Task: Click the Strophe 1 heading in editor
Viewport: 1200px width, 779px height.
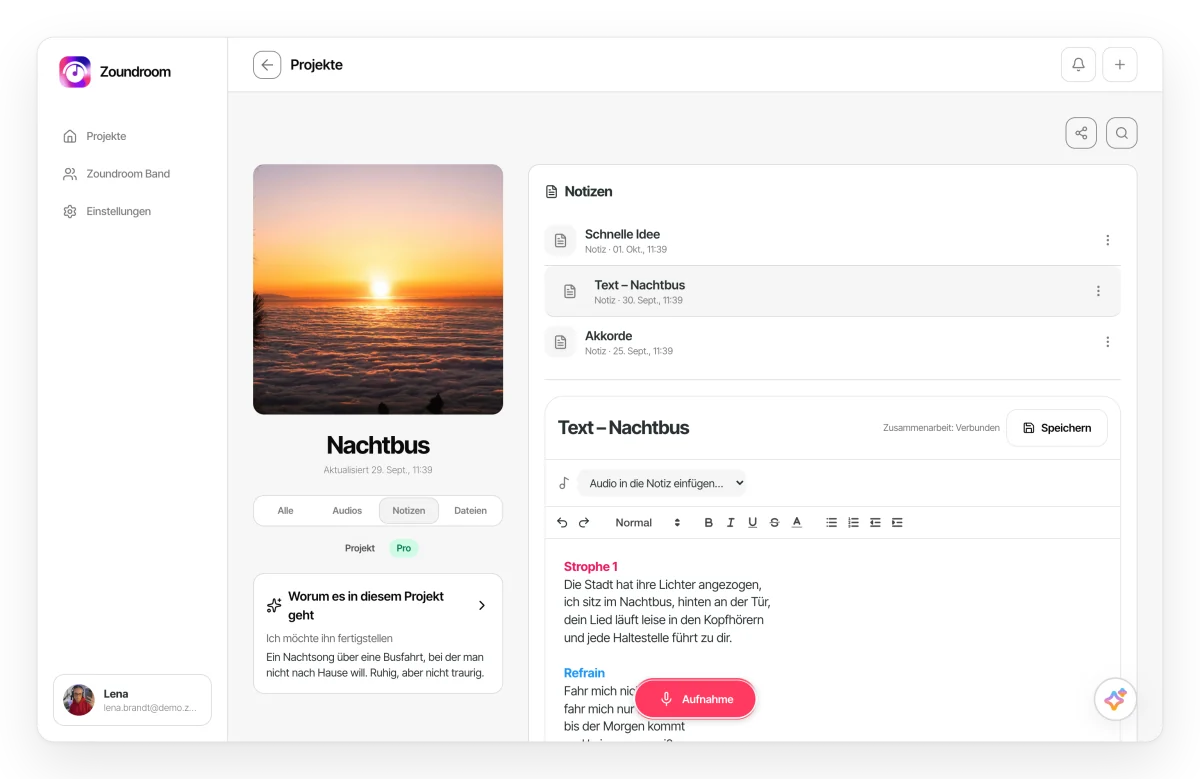Action: click(591, 567)
